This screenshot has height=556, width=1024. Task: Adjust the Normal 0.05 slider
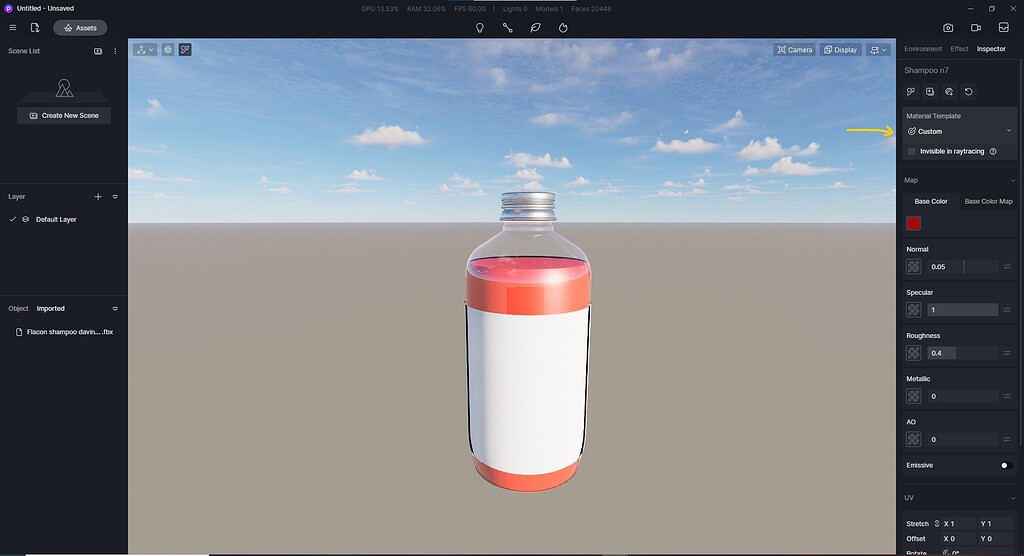962,267
